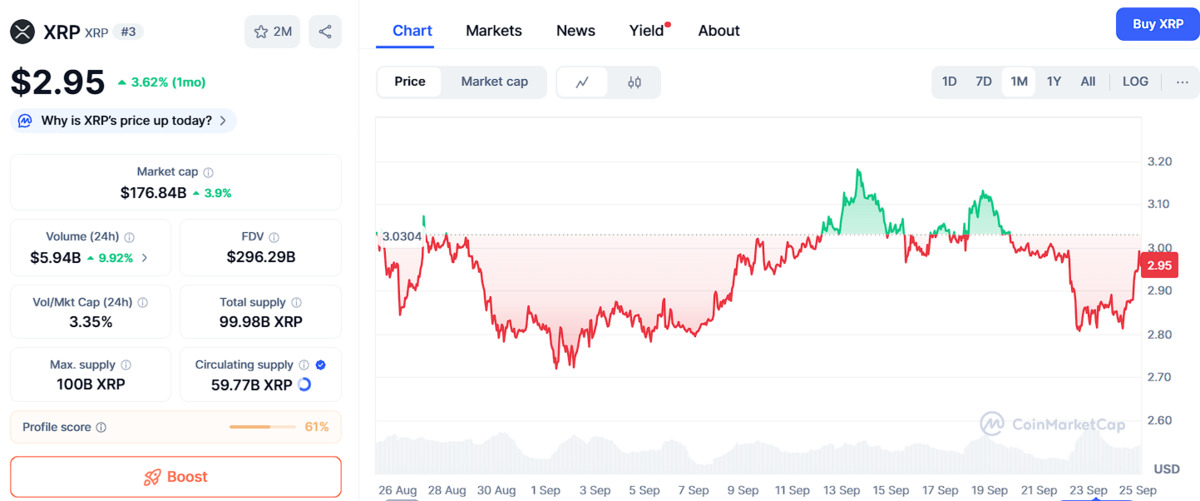Image resolution: width=1200 pixels, height=501 pixels.
Task: Toggle LOG scale on chart
Action: [x=1135, y=82]
